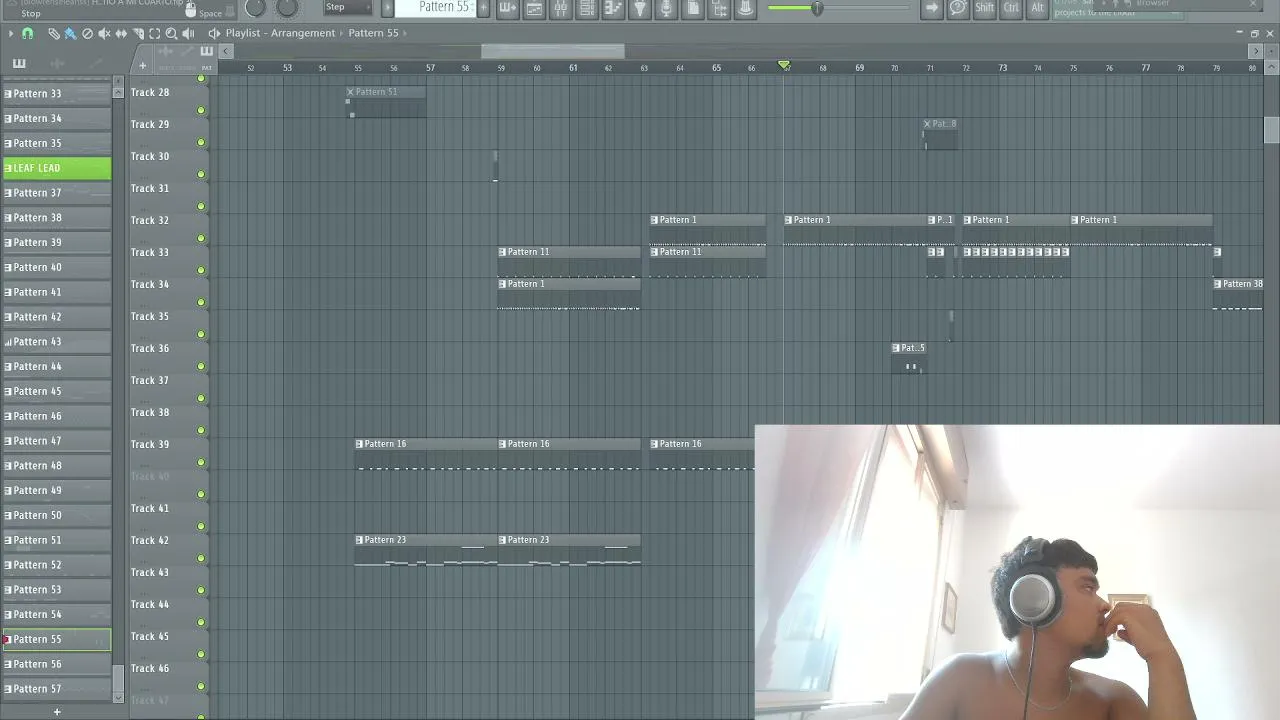Click the Alt button
This screenshot has height=720, width=1280.
click(1037, 8)
